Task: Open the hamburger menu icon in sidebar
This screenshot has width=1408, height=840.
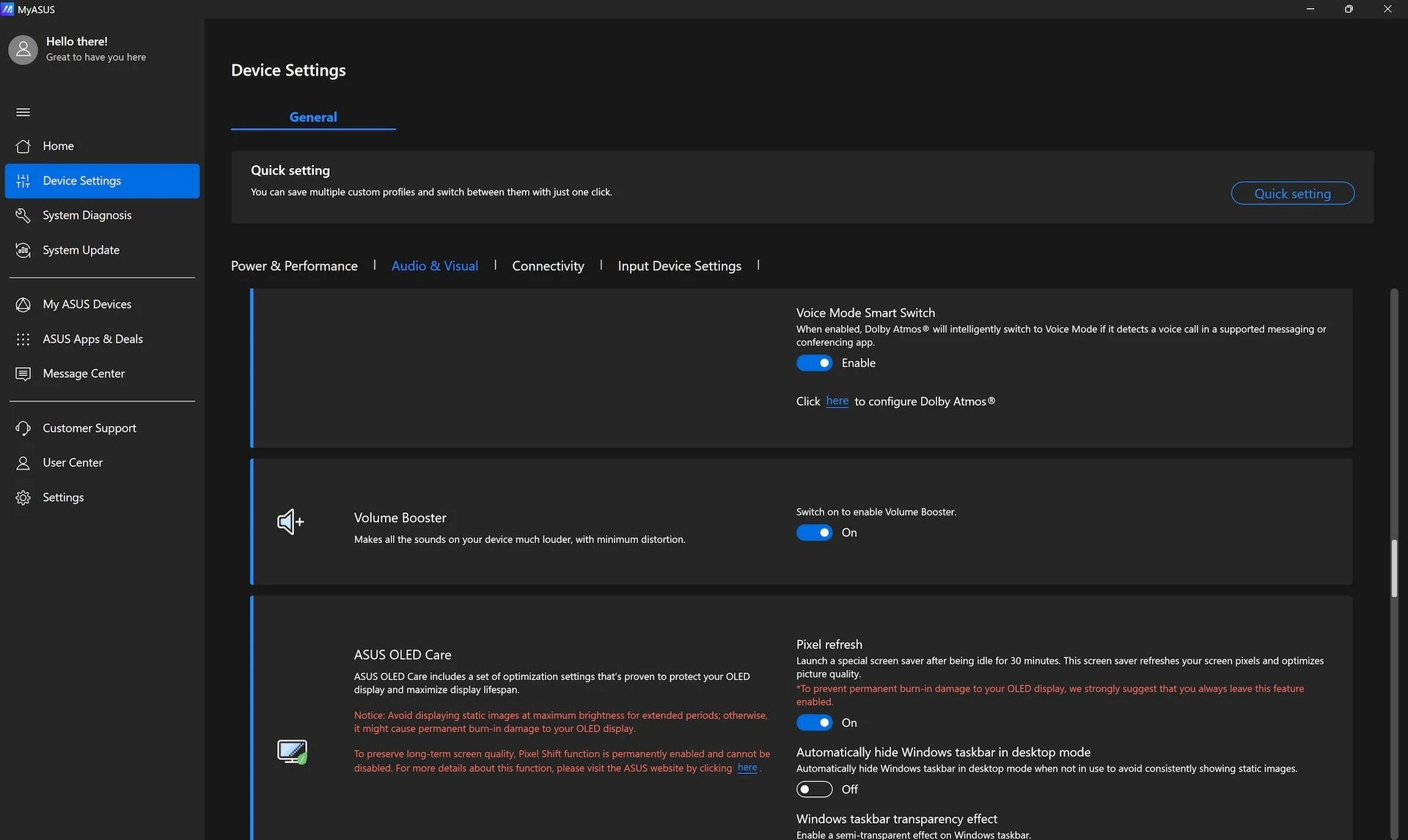Action: pos(23,112)
